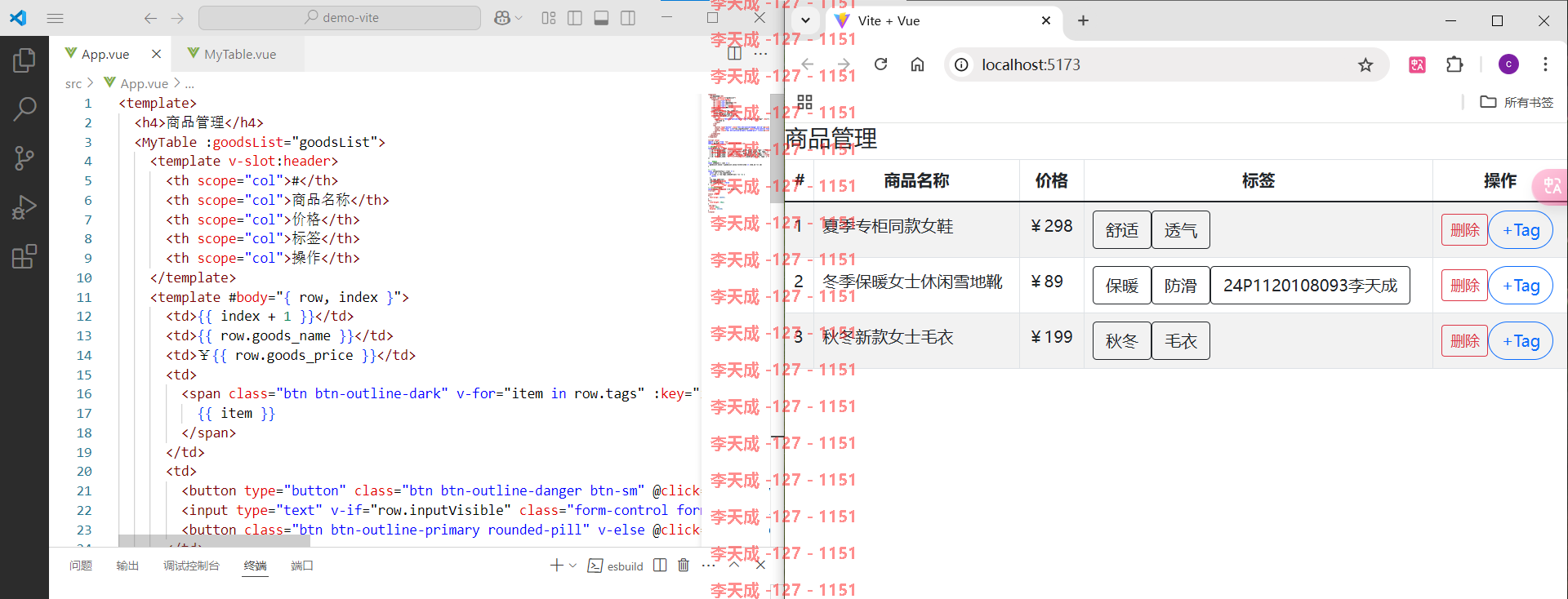Split the editor to the right
The height and width of the screenshot is (599, 1568).
tap(734, 54)
